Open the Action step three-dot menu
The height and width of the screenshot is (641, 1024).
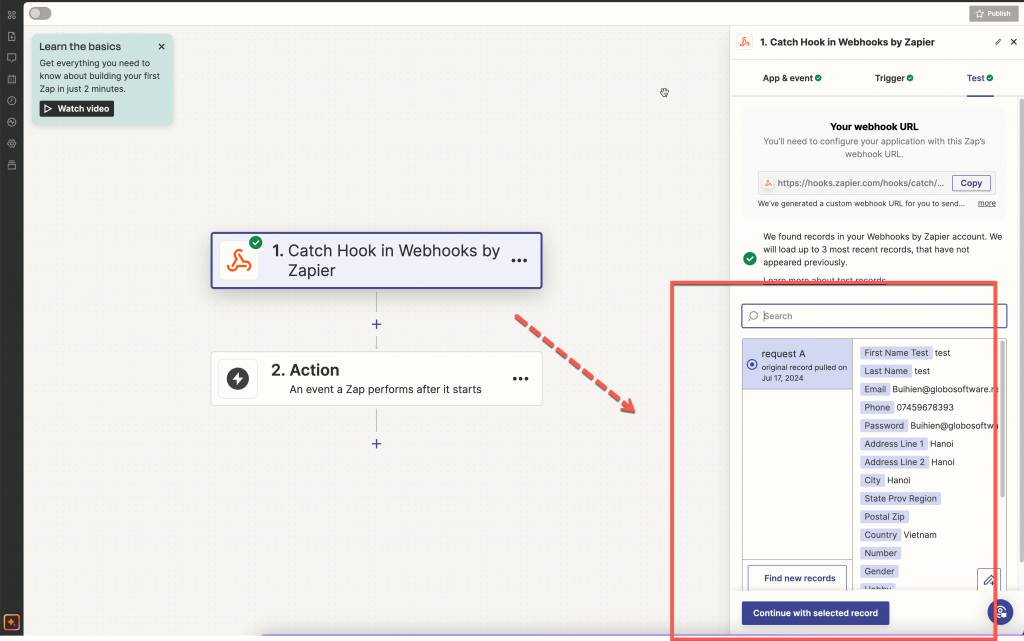520,379
